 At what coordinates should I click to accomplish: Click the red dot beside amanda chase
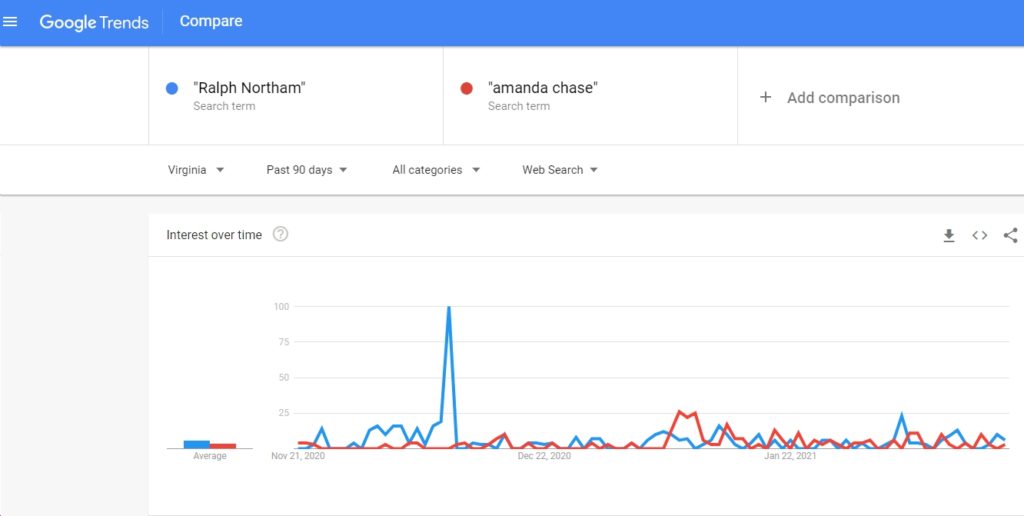click(x=466, y=88)
